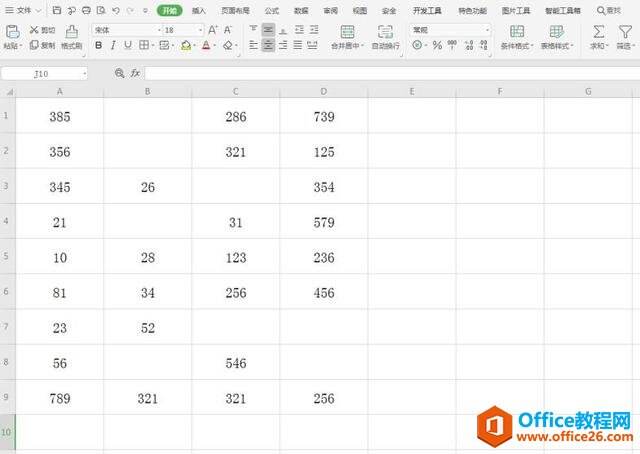Click Increase Decimal places icon
The height and width of the screenshot is (454, 640).
[x=469, y=45]
